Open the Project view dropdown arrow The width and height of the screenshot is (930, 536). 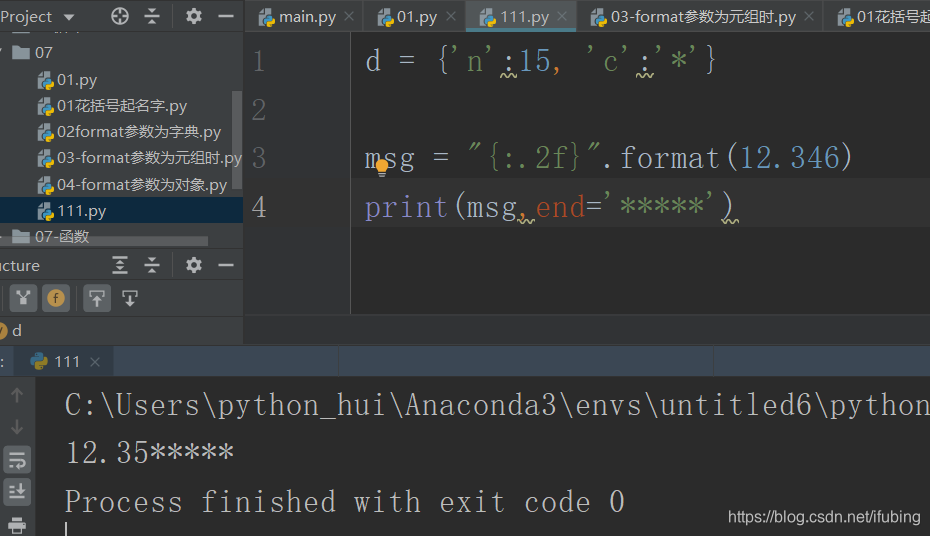pyautogui.click(x=69, y=17)
